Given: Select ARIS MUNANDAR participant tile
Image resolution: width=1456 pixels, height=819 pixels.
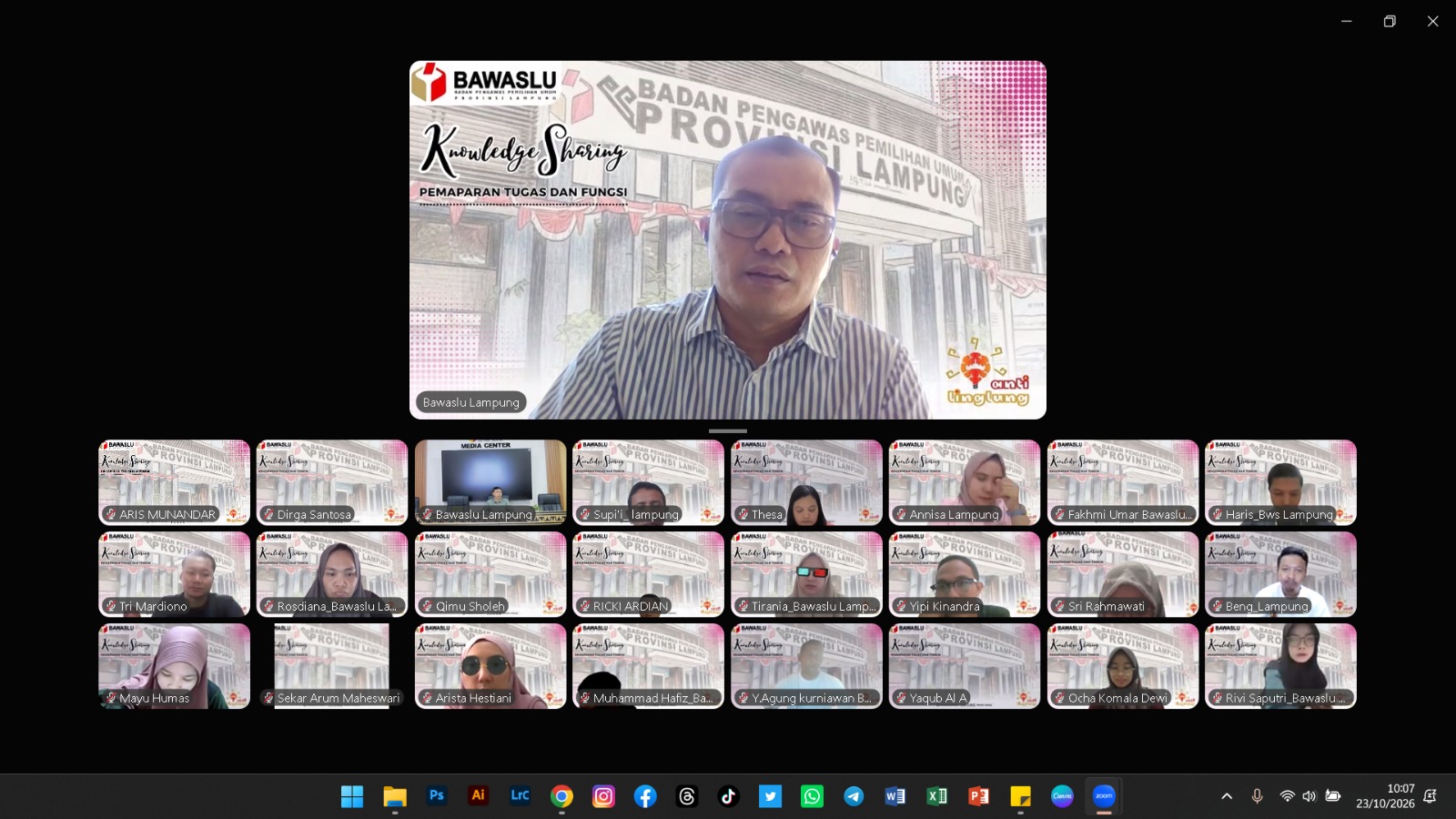Looking at the screenshot, I should tap(174, 483).
